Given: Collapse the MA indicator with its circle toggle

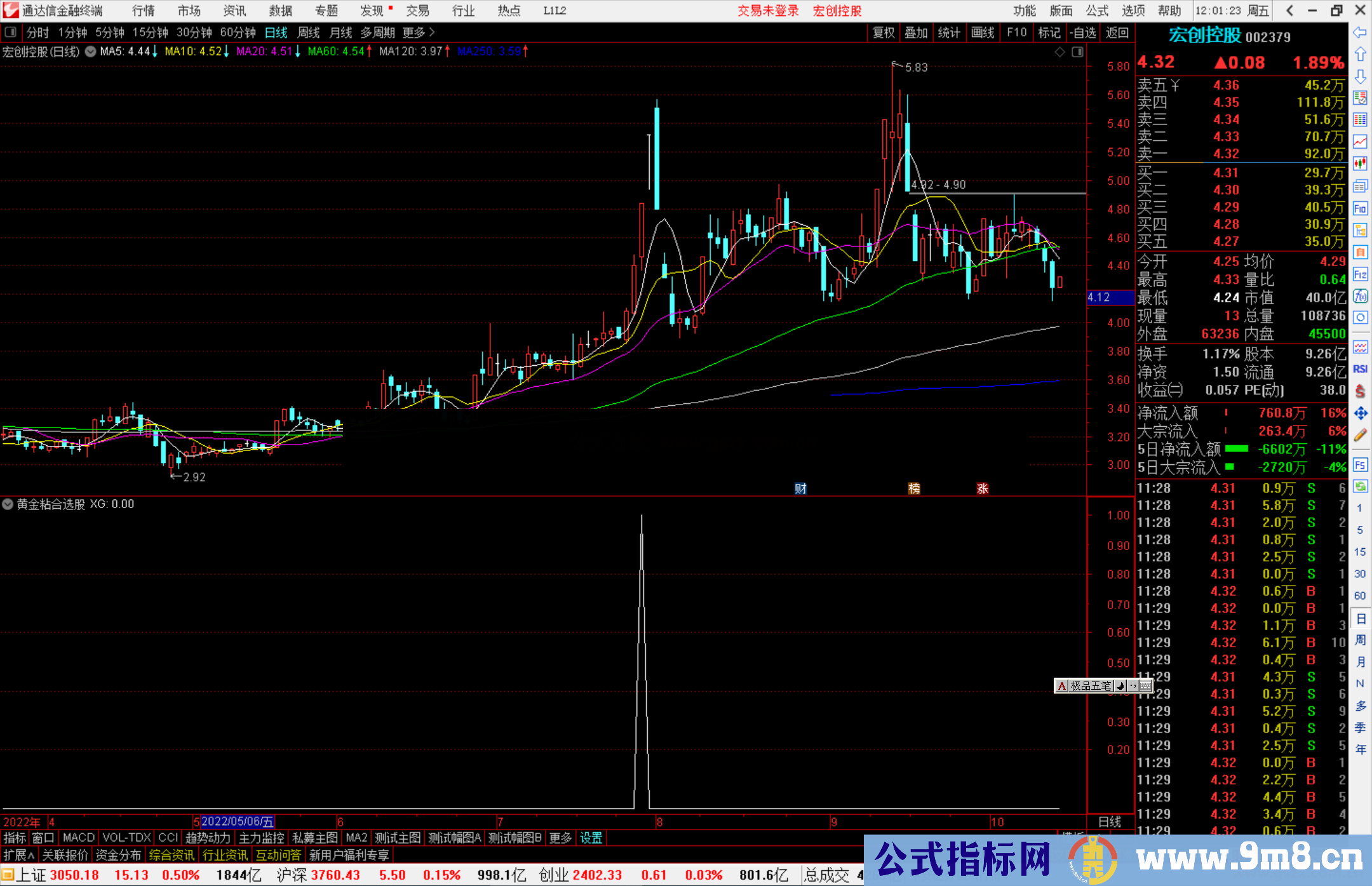Looking at the screenshot, I should pyautogui.click(x=90, y=52).
